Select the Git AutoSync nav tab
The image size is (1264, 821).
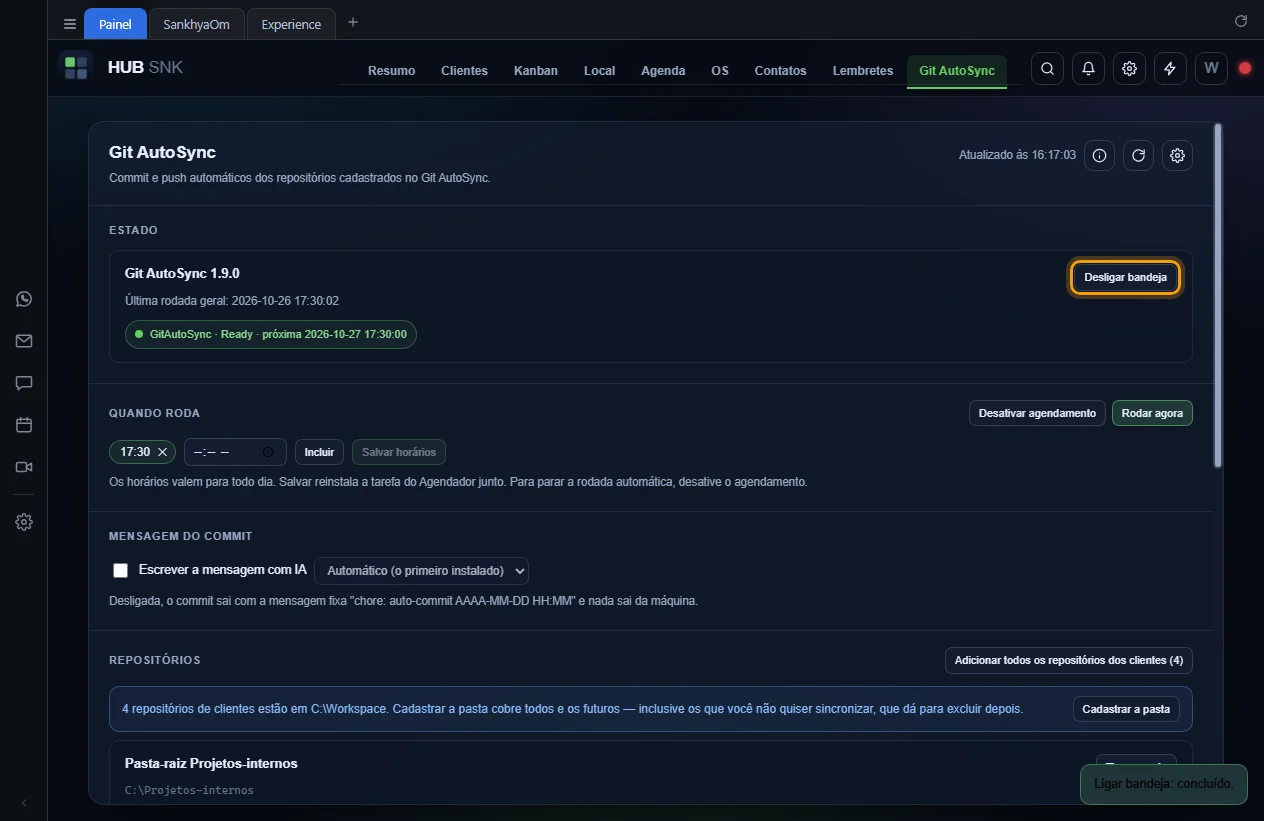[x=957, y=70]
